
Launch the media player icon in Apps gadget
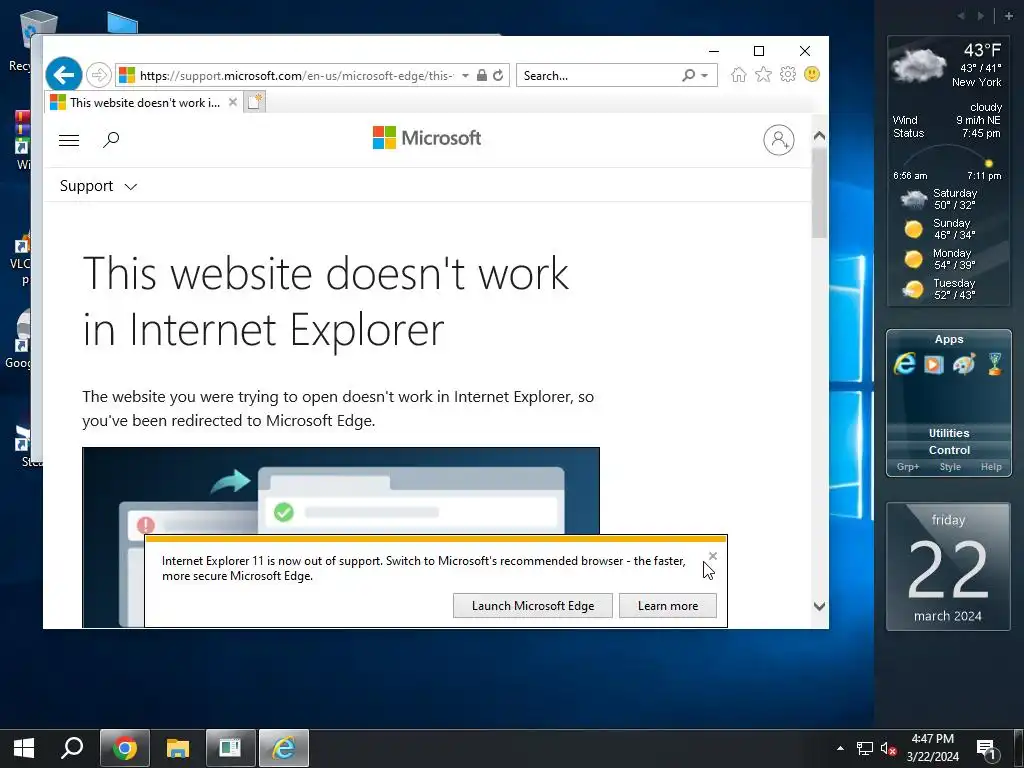click(x=934, y=364)
